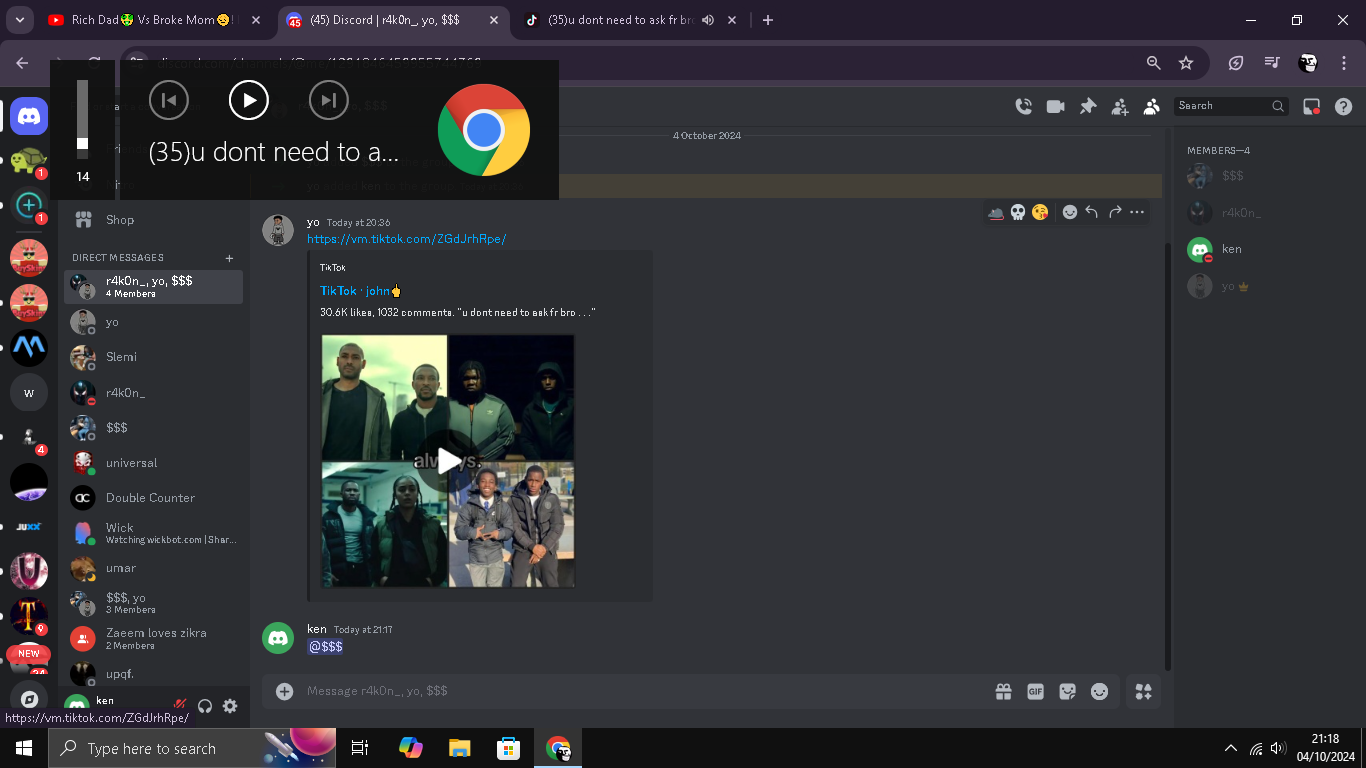
Task: Open Chrome media controls button
Action: pos(1272,63)
